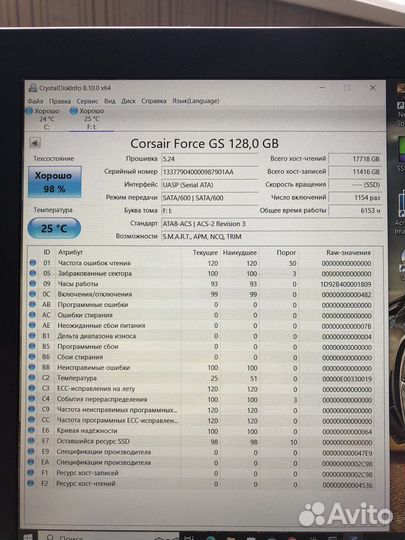
Task: Click status dot of B5 Программные сбои
Action: click(32, 346)
